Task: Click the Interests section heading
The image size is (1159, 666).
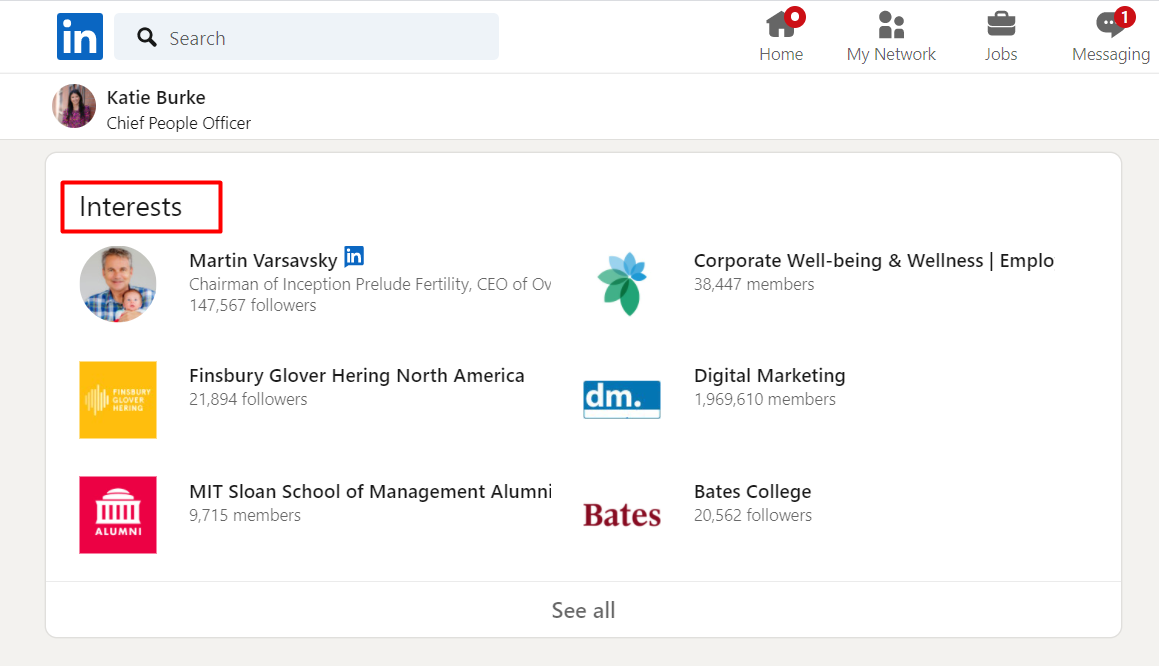Action: [x=131, y=207]
